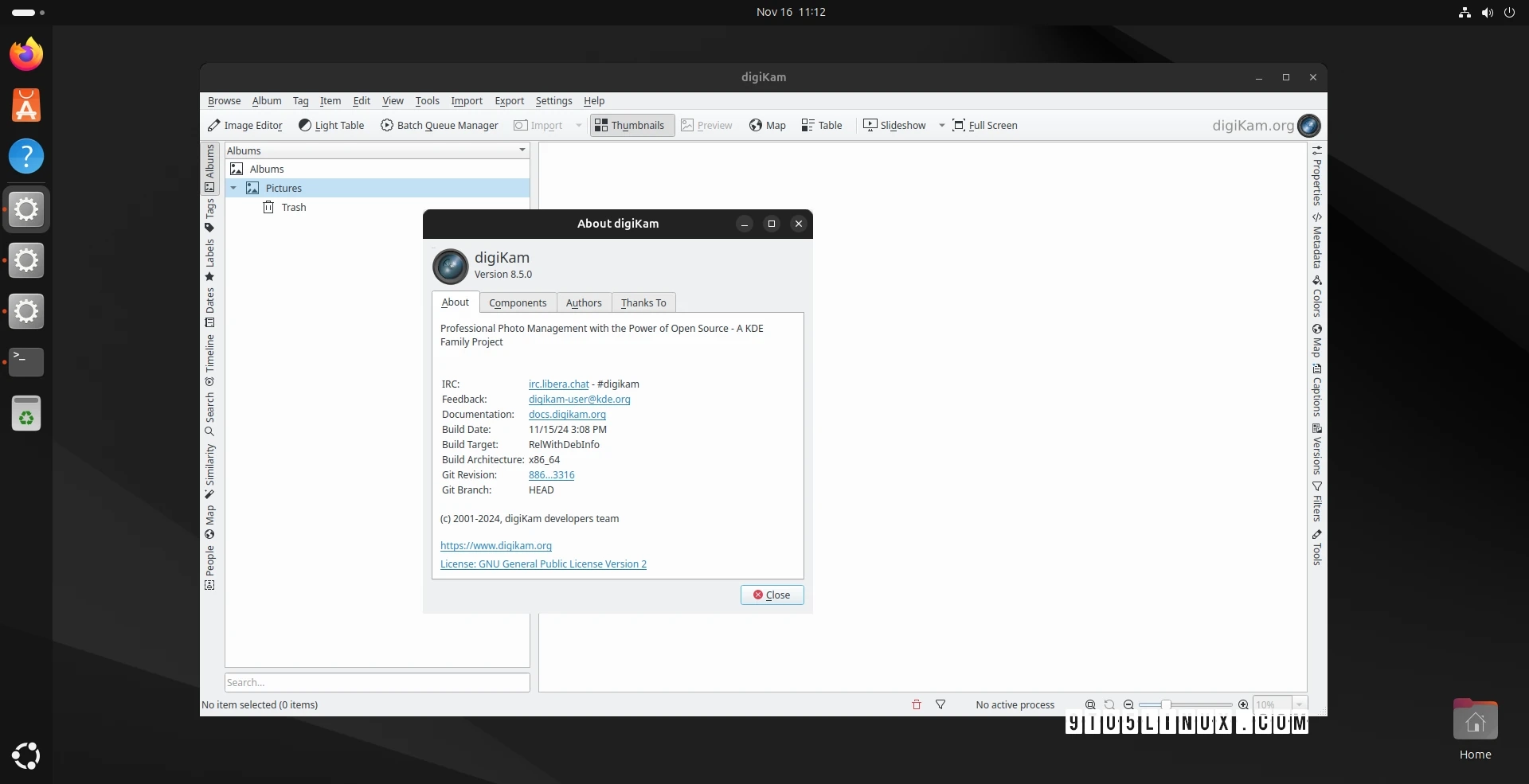Screen dimensions: 1529x784
Task: Open the Dates left sidebar panel
Action: pyautogui.click(x=209, y=307)
